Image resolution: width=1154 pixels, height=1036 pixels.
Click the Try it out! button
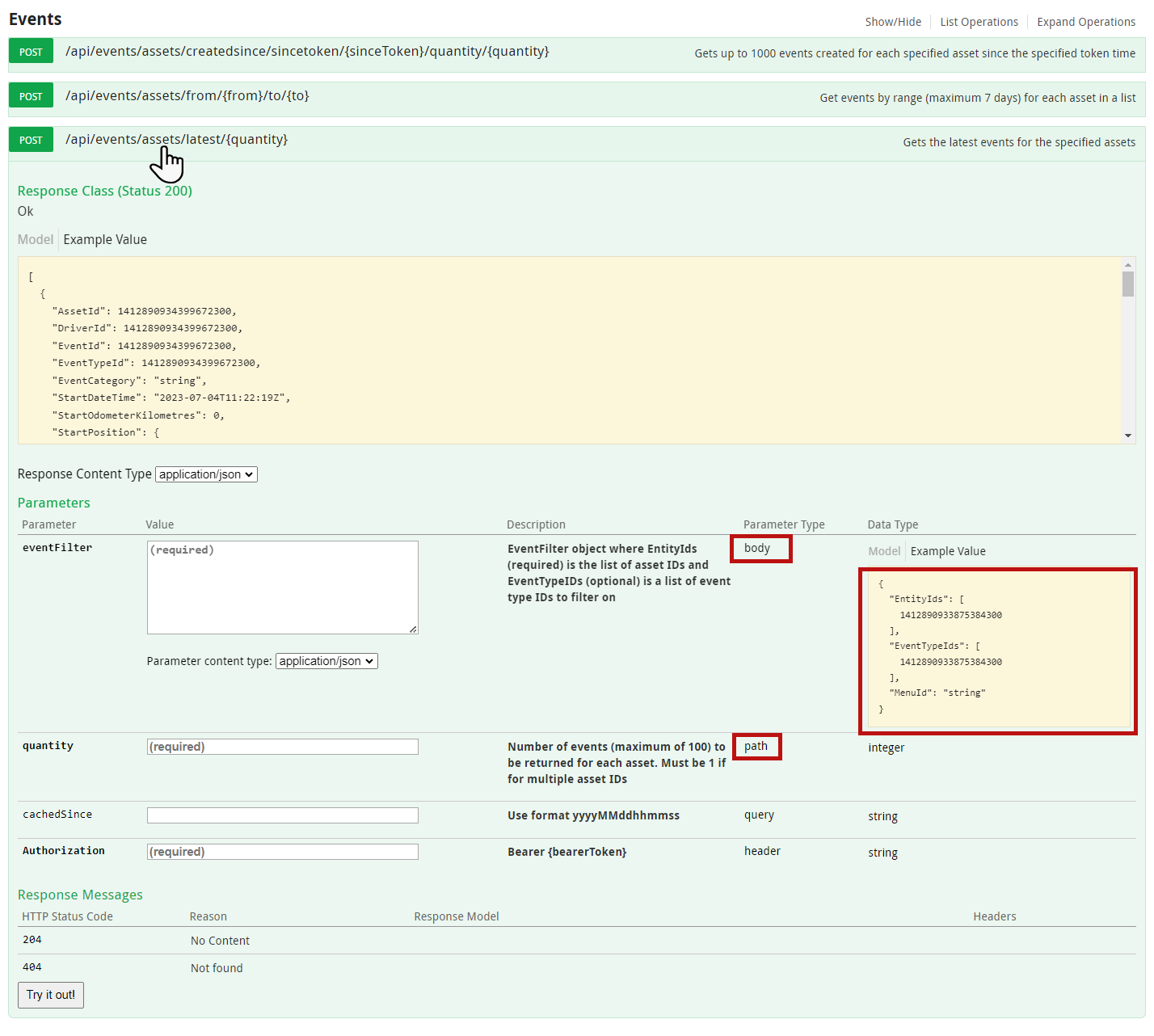pos(51,995)
